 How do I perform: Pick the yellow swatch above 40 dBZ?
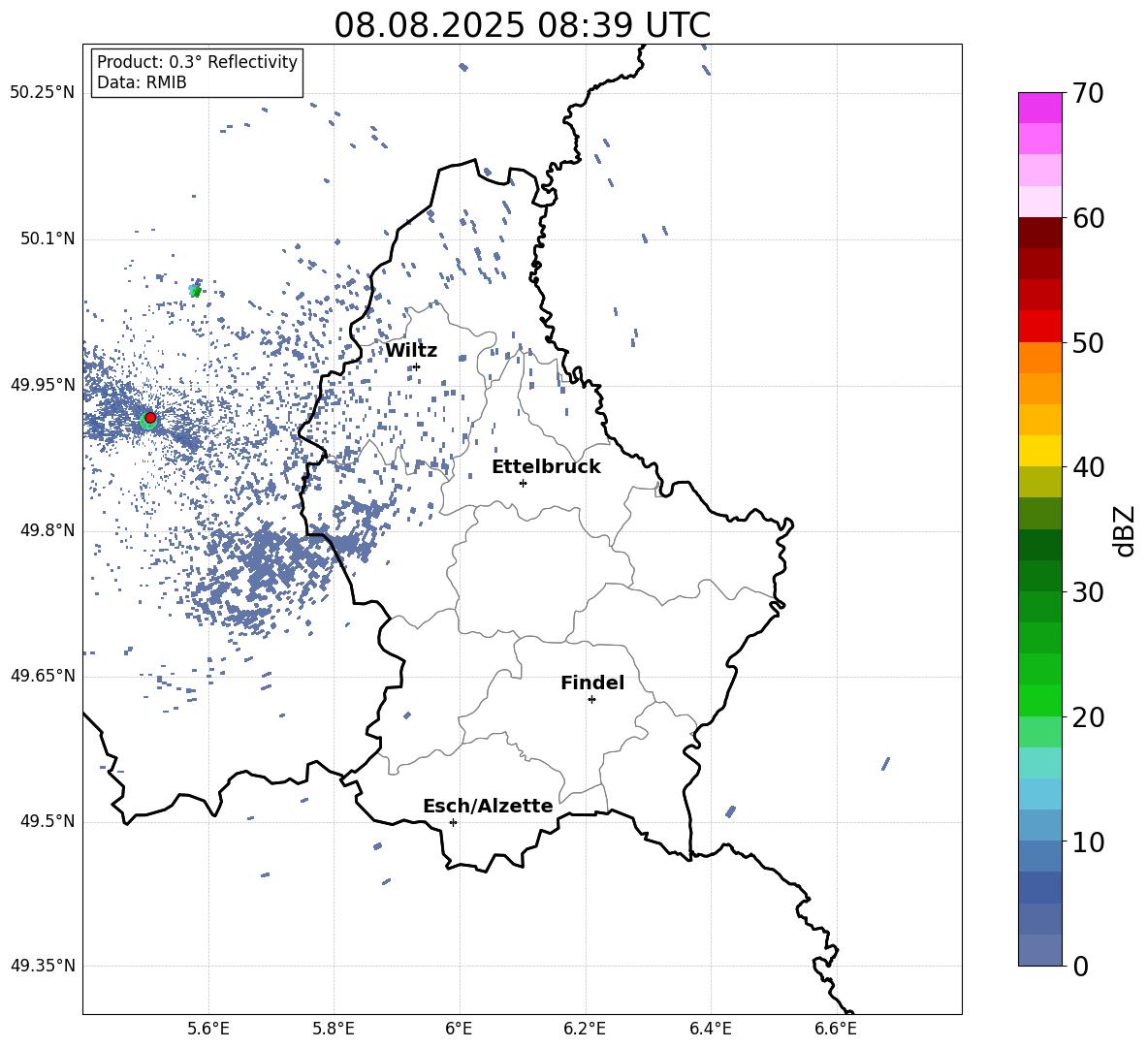pos(1039,451)
